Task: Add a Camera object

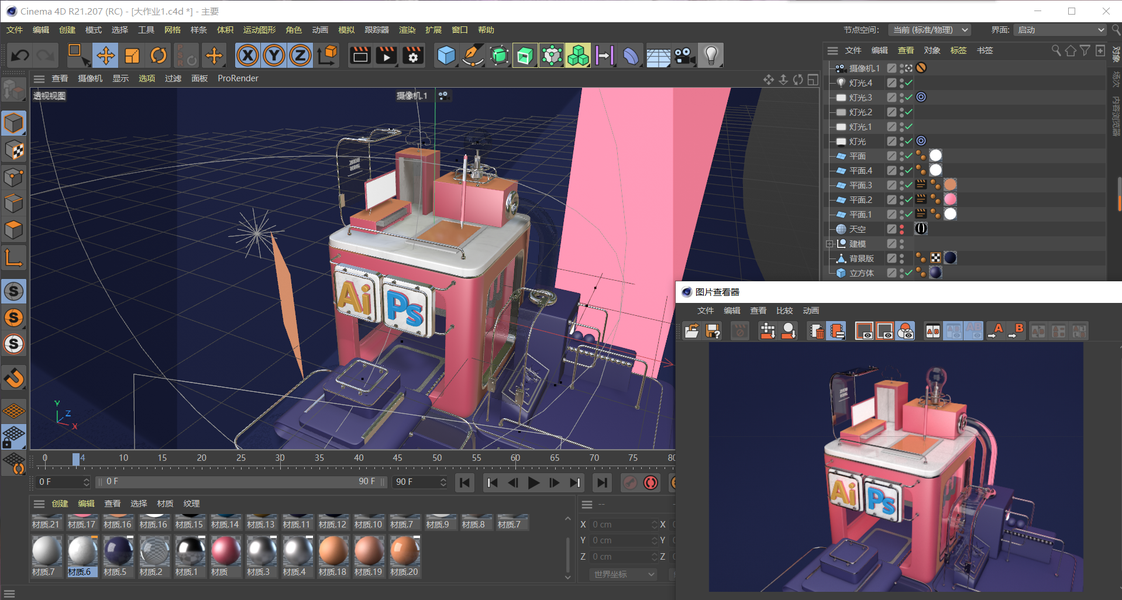Action: [684, 55]
